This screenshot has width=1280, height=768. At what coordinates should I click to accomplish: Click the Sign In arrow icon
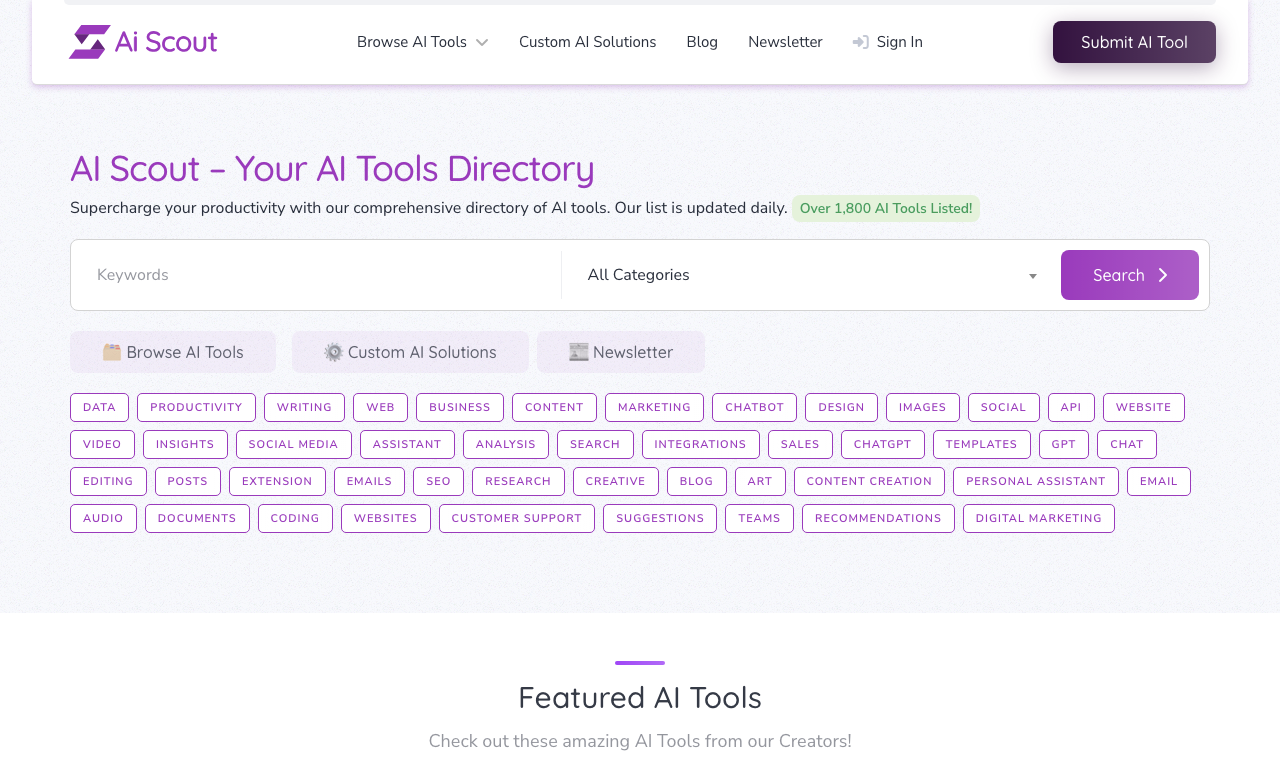coord(860,42)
